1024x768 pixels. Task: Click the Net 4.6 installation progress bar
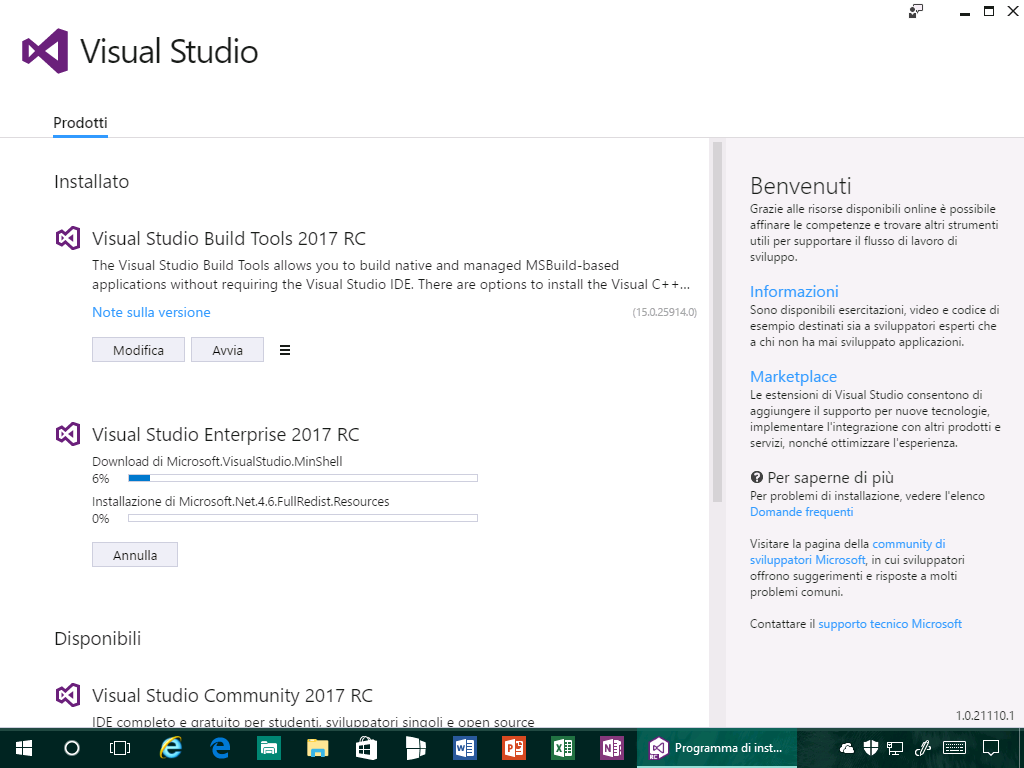pos(303,518)
